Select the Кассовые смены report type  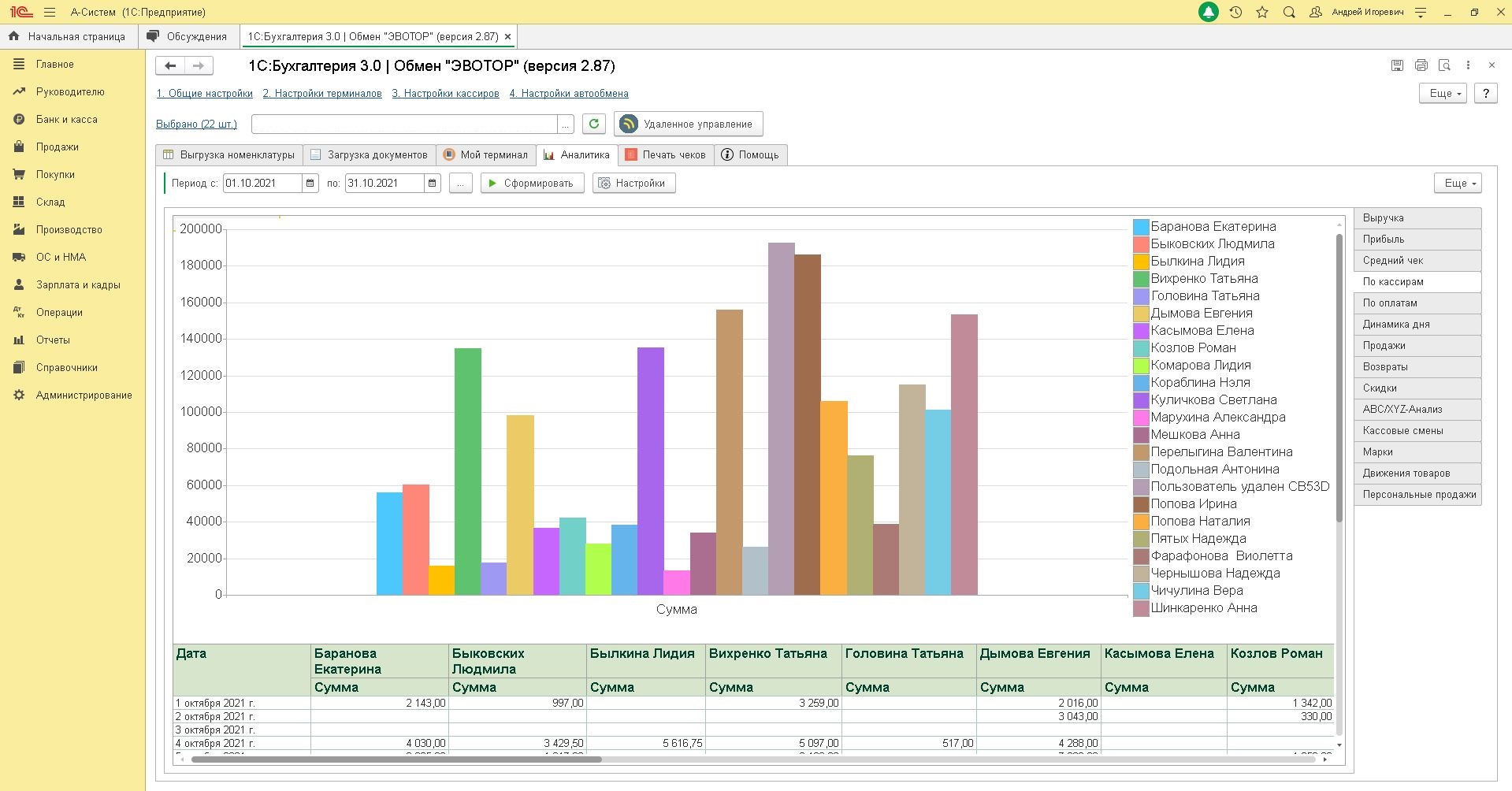click(1417, 430)
